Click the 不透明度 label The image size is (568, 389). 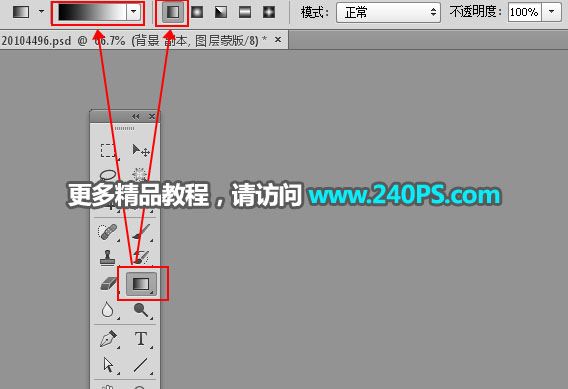476,12
